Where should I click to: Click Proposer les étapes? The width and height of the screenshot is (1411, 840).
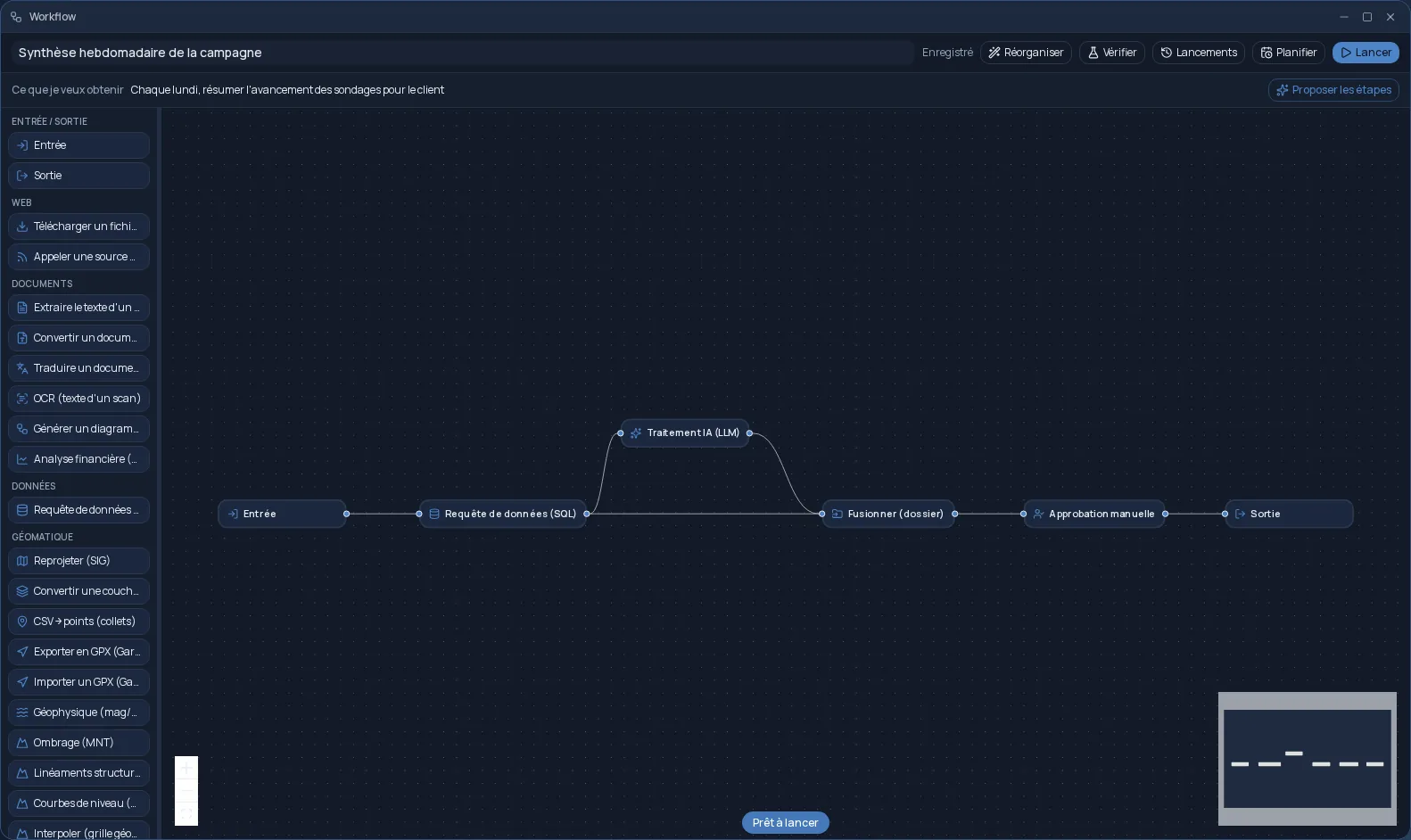click(x=1333, y=90)
